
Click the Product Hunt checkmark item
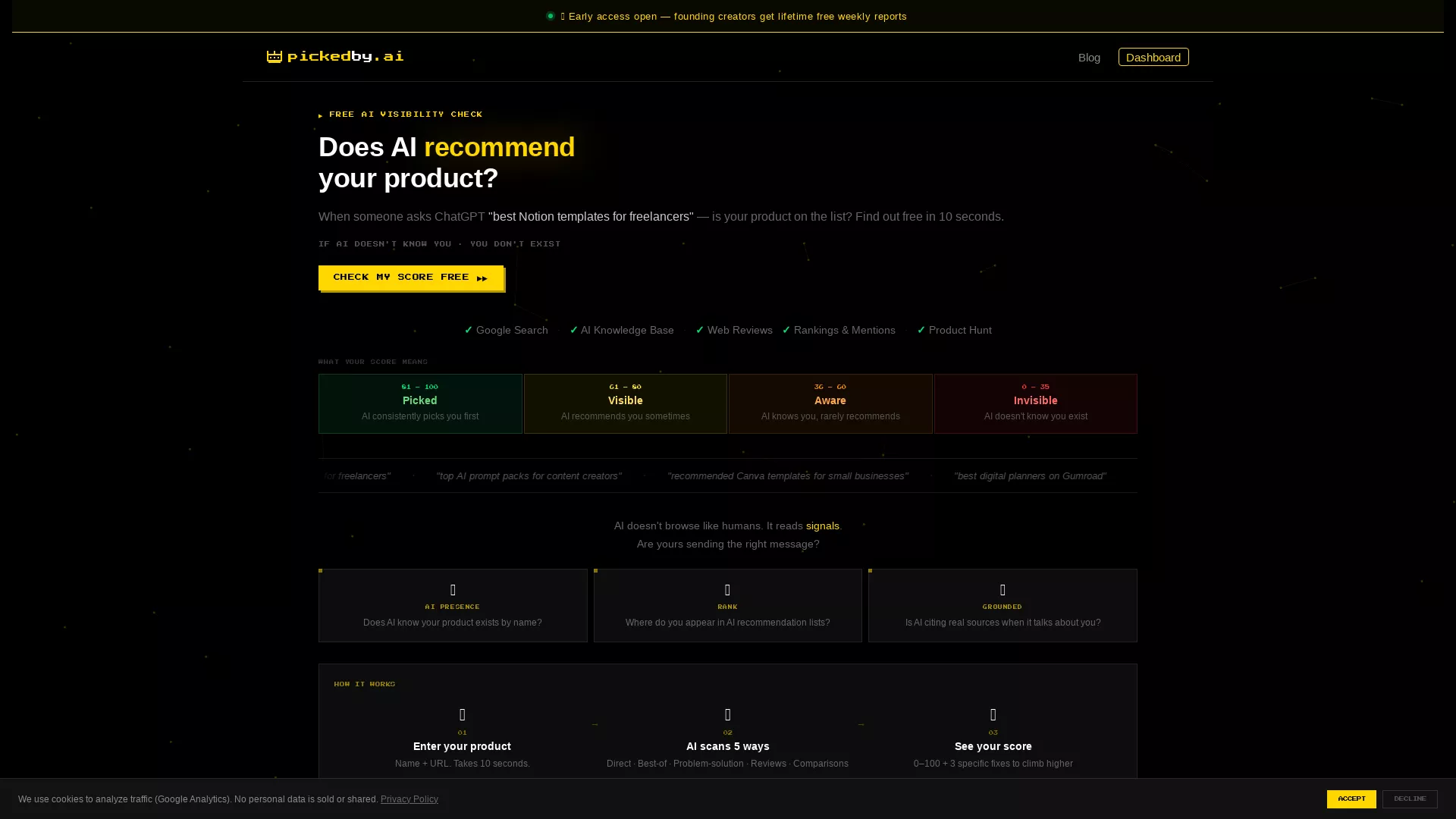click(955, 330)
